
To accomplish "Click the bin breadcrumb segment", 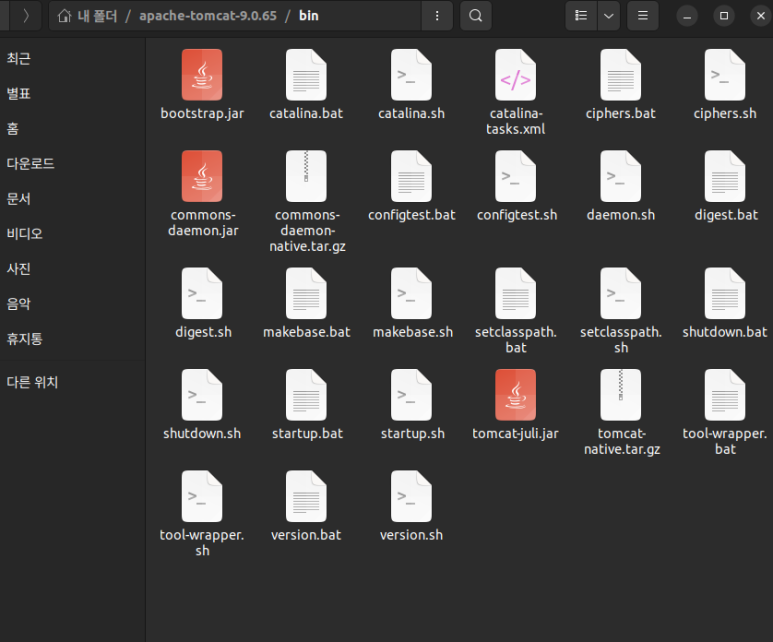I will 309,16.
